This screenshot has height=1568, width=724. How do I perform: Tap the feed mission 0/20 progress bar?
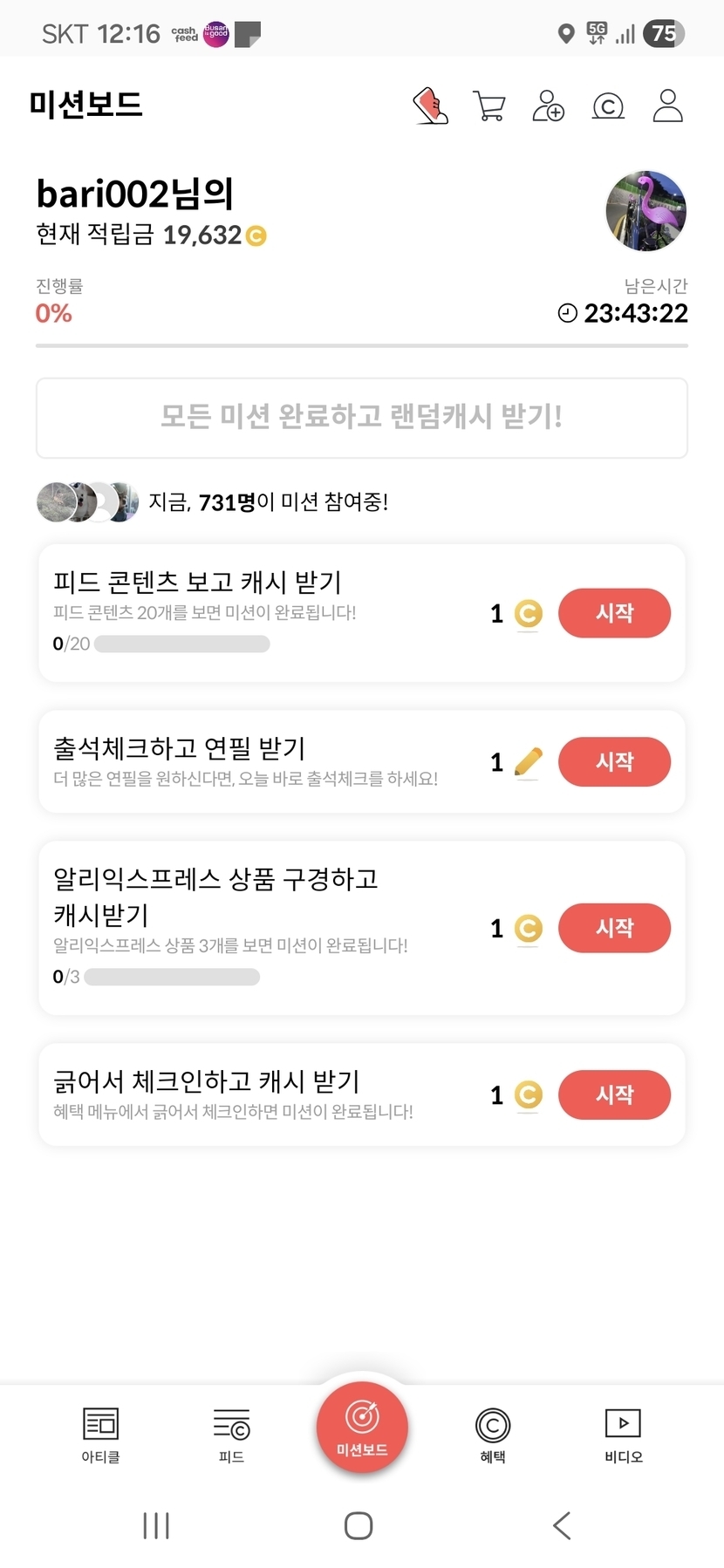click(x=181, y=644)
